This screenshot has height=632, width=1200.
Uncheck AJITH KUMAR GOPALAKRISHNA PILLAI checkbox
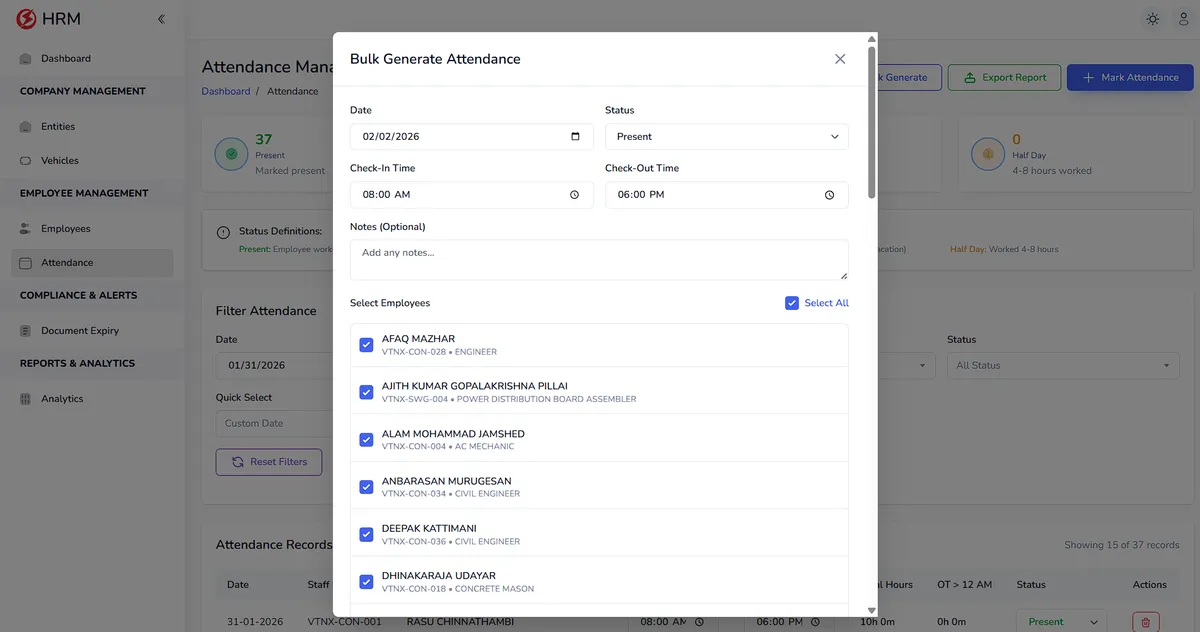pyautogui.click(x=366, y=392)
